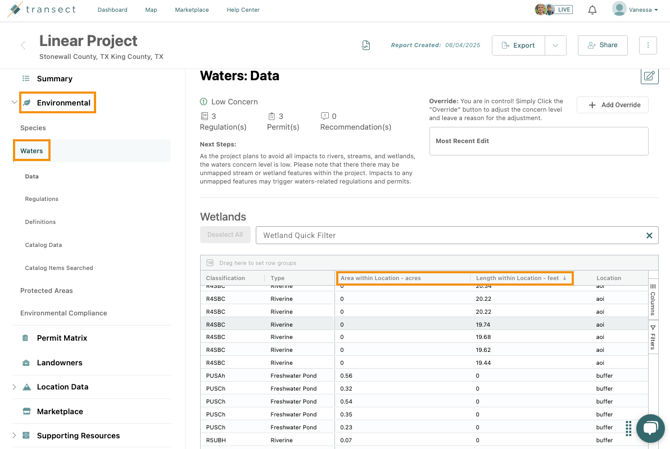Click the 0.54 acres cell
The width and height of the screenshot is (670, 449).
346,402
